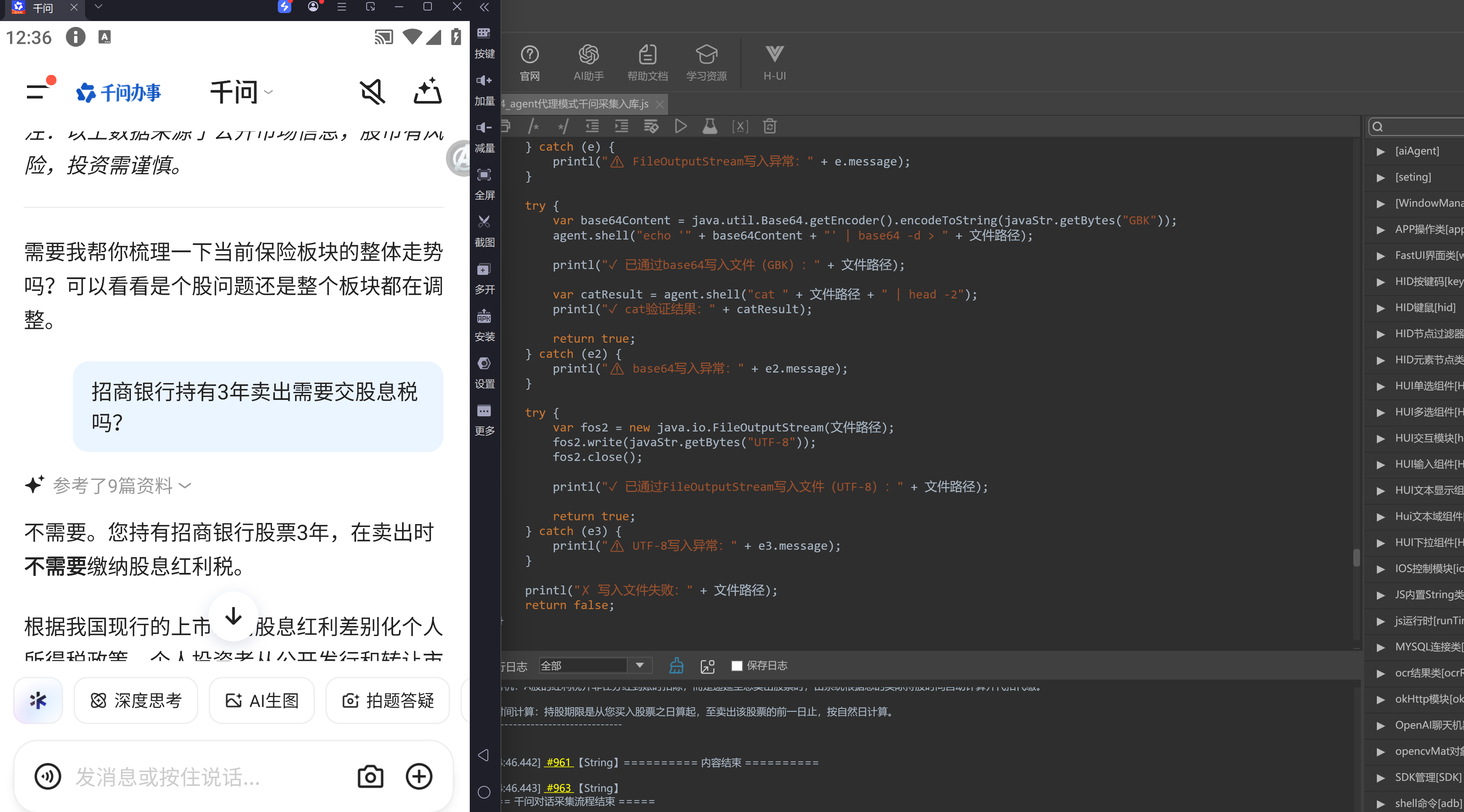Click the increase indent icon
The height and width of the screenshot is (812, 1464).
pos(622,126)
